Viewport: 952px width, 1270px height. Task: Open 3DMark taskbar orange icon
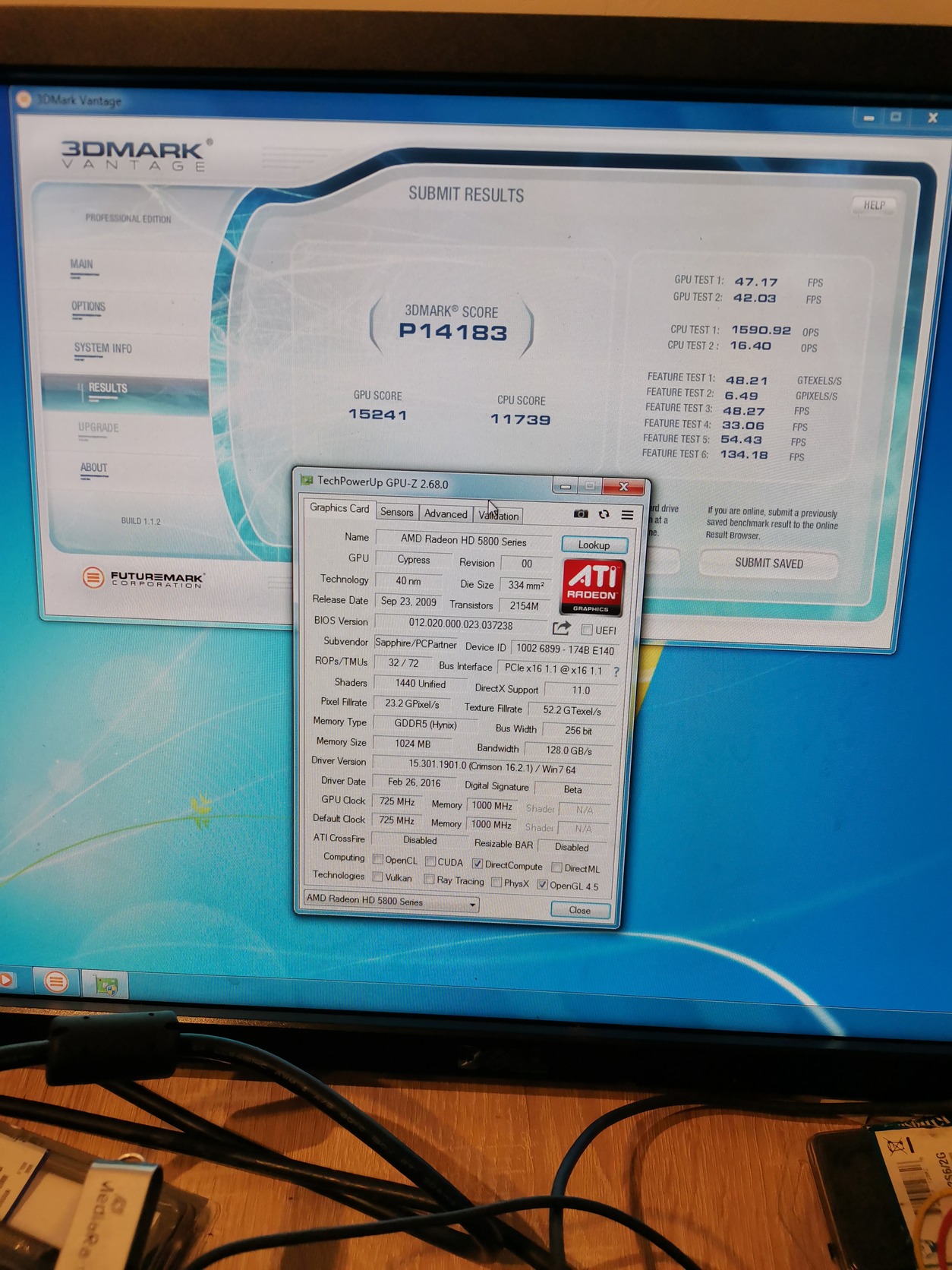55,982
